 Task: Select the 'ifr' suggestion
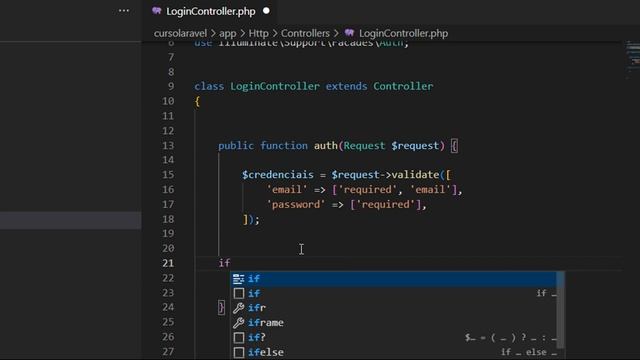click(394, 308)
